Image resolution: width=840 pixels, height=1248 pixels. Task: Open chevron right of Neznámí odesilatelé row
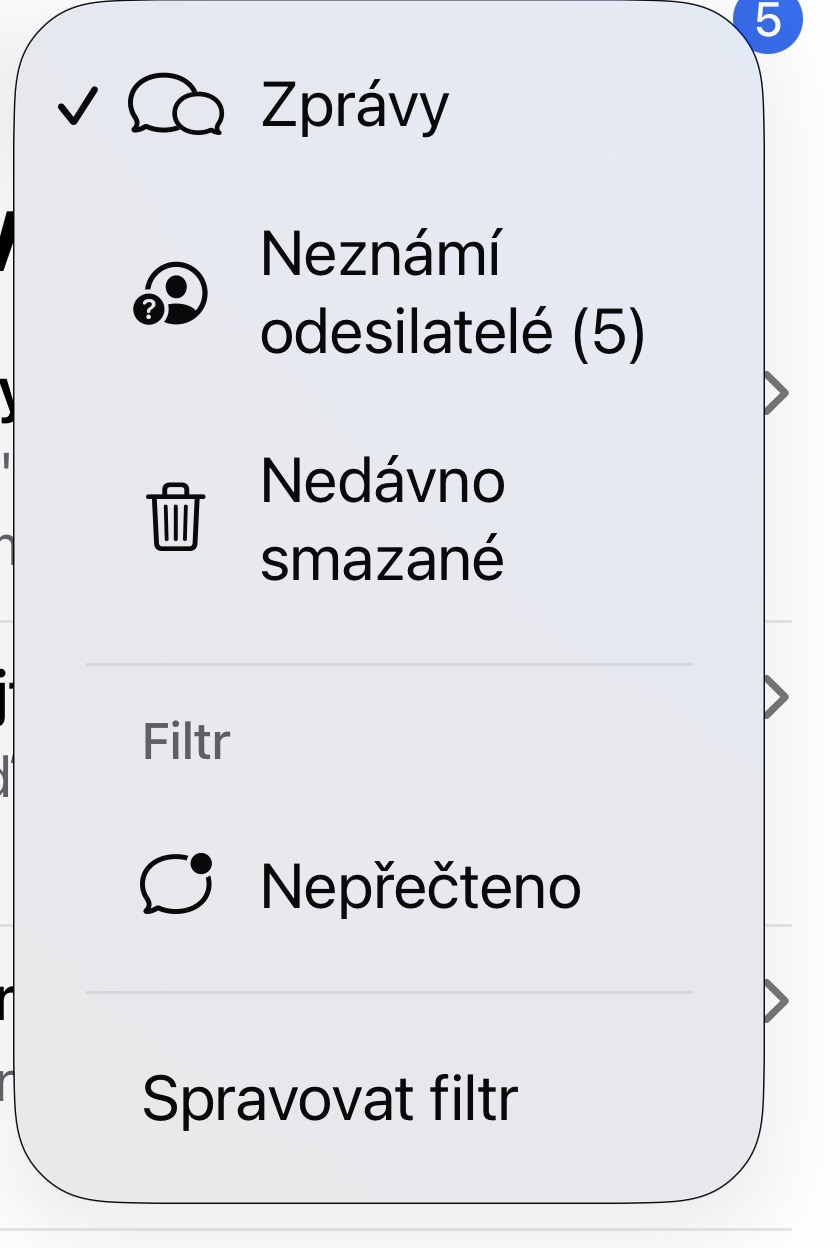point(775,395)
